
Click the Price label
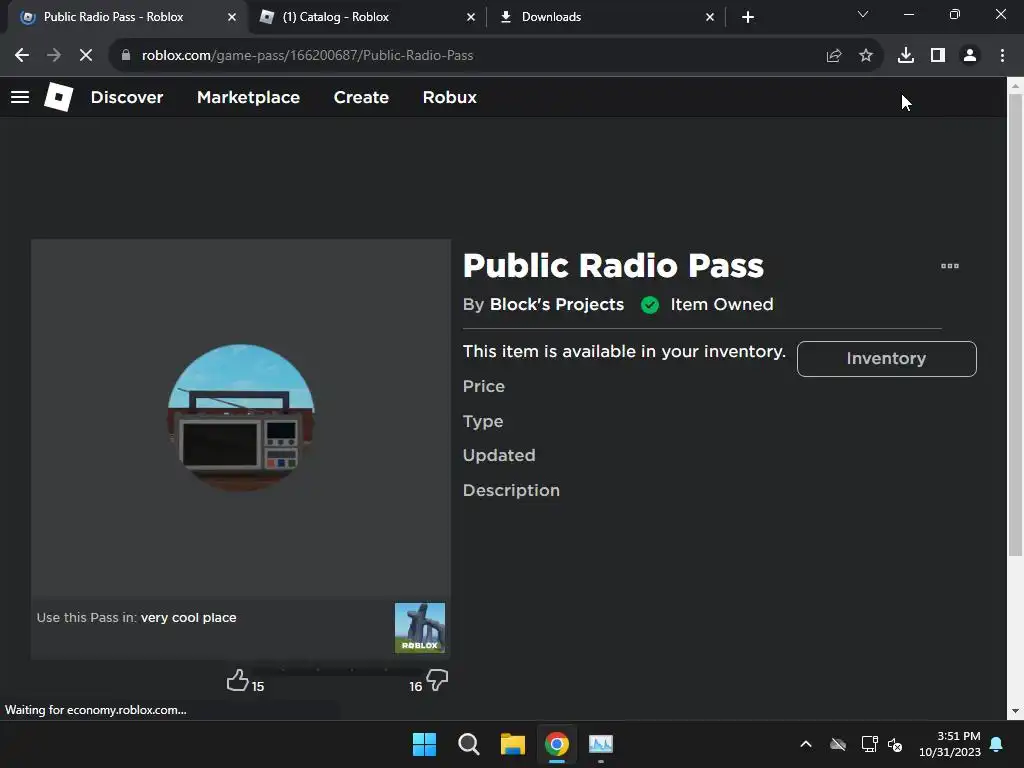click(x=483, y=387)
